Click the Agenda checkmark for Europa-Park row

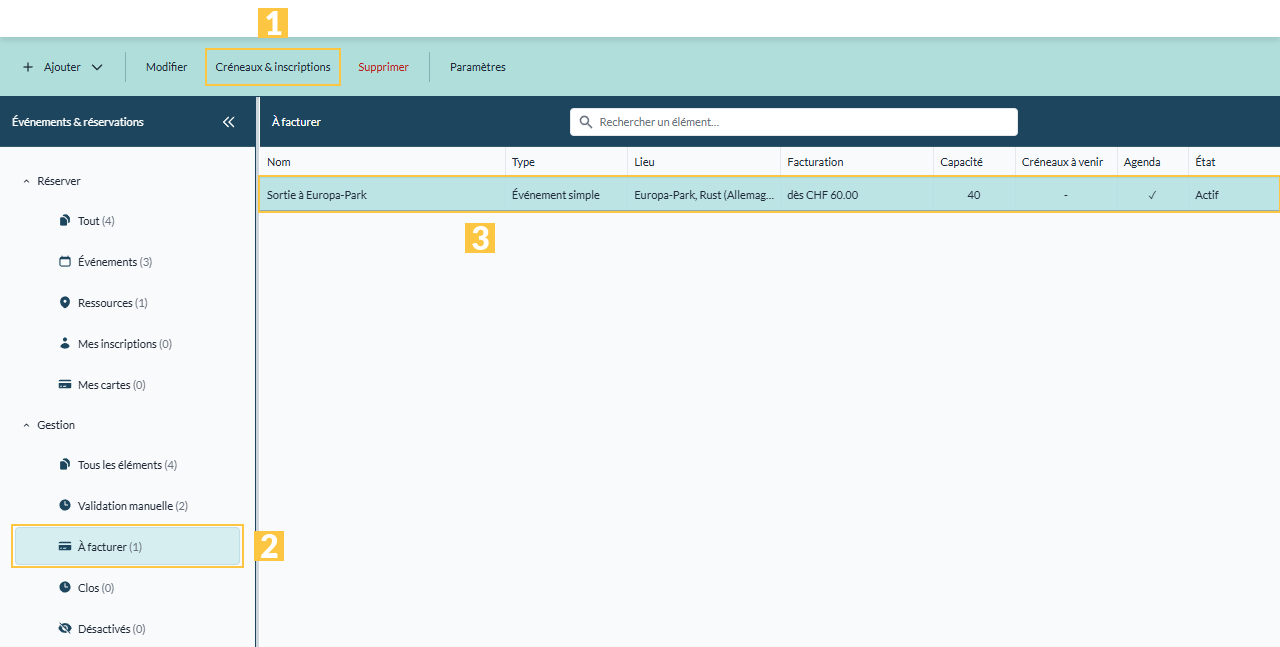[1152, 195]
